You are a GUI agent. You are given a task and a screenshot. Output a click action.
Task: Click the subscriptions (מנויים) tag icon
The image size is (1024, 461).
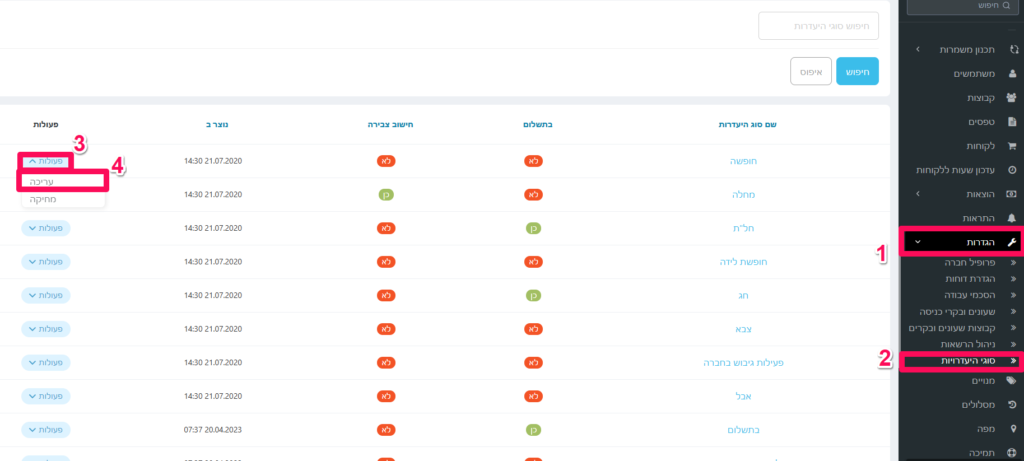click(x=1012, y=381)
